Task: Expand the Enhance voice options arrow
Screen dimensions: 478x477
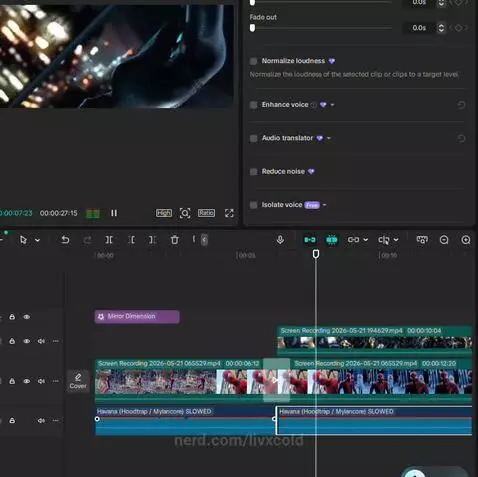Action: click(332, 105)
